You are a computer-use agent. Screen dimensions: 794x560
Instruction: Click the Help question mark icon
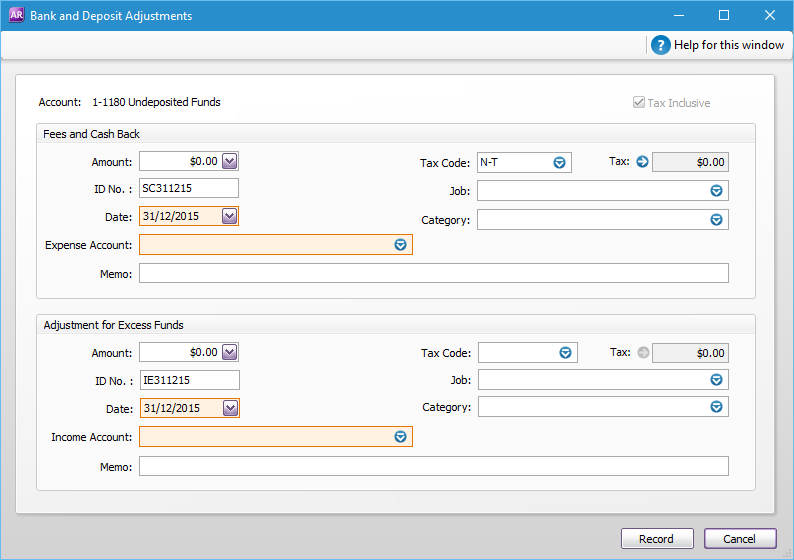tap(660, 45)
